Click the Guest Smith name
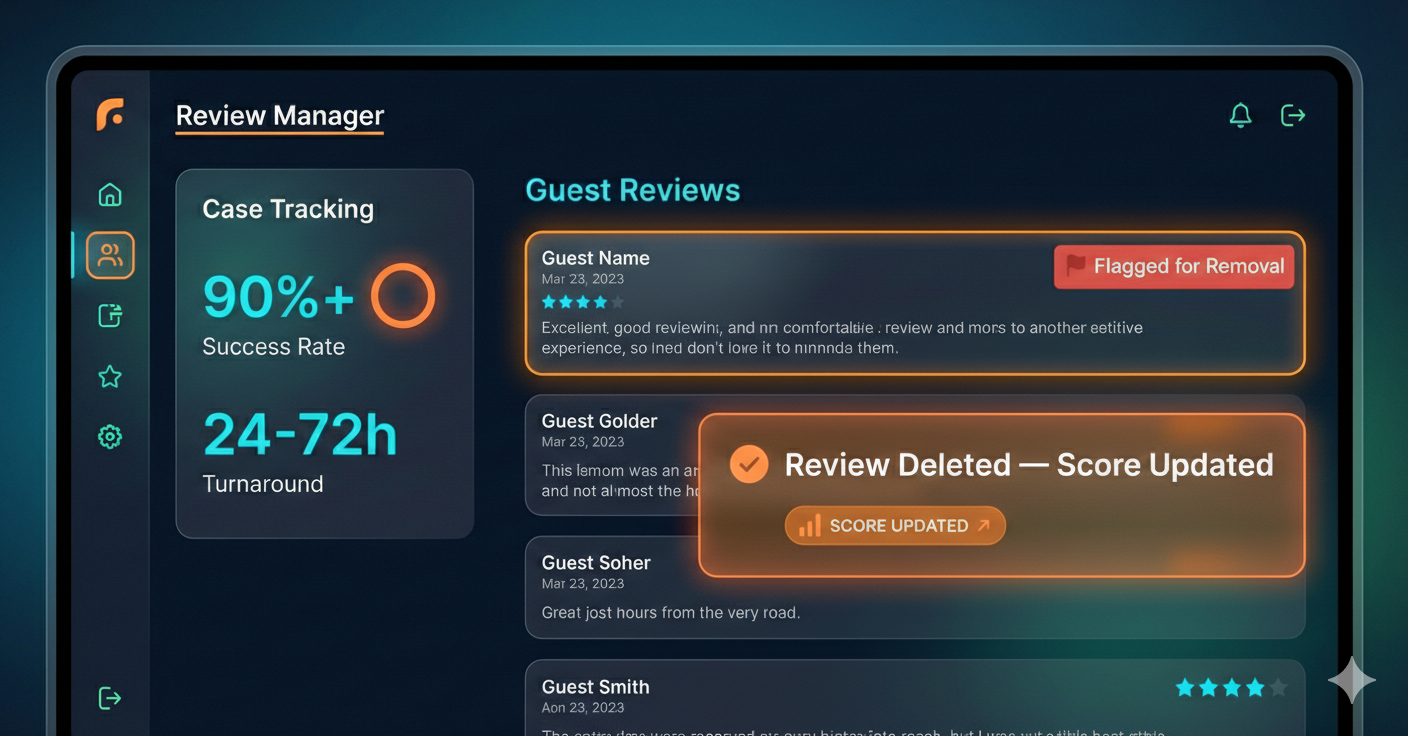The height and width of the screenshot is (736, 1408). tap(595, 687)
